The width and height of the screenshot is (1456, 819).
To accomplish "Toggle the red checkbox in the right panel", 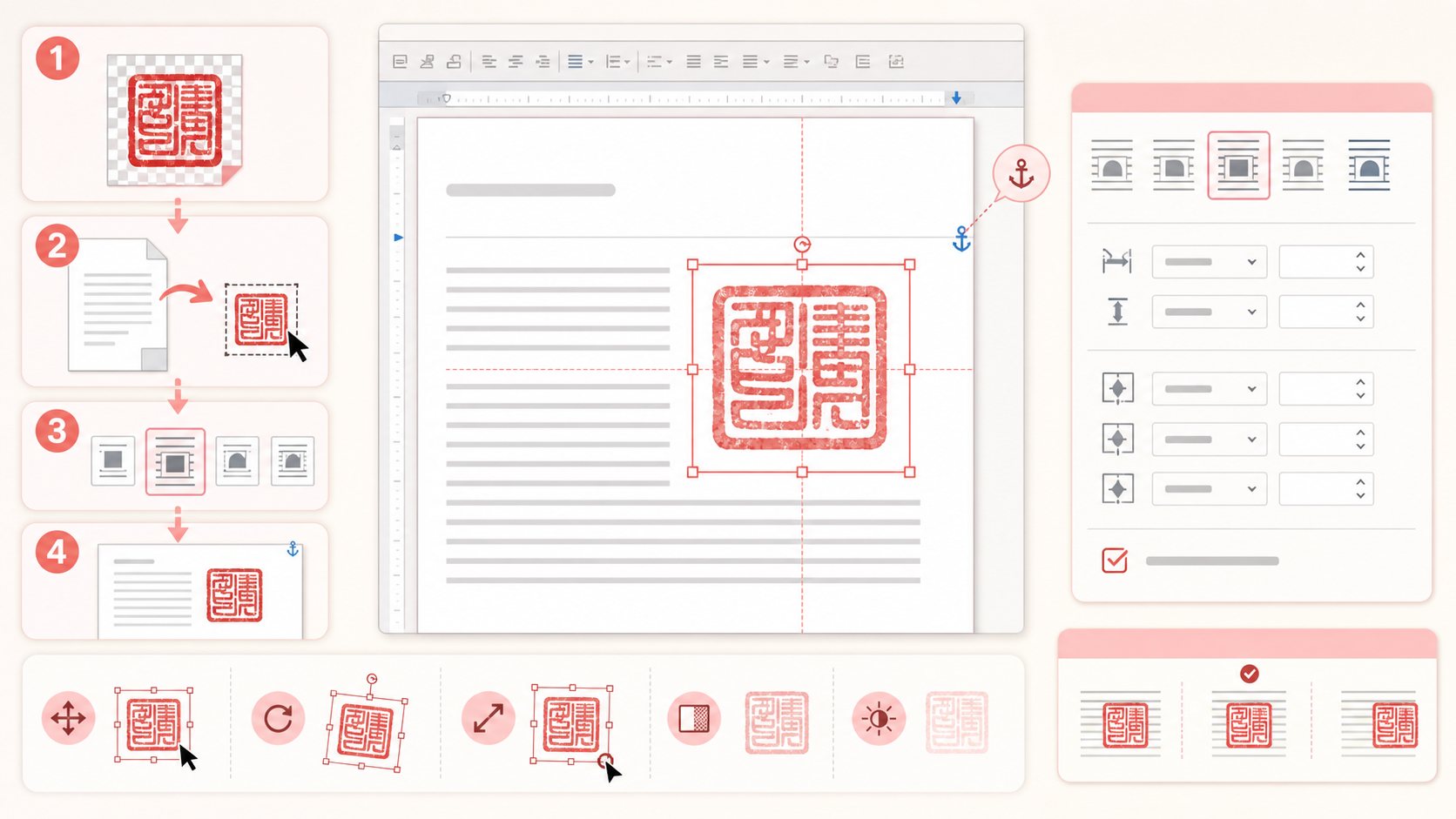I will (1115, 561).
